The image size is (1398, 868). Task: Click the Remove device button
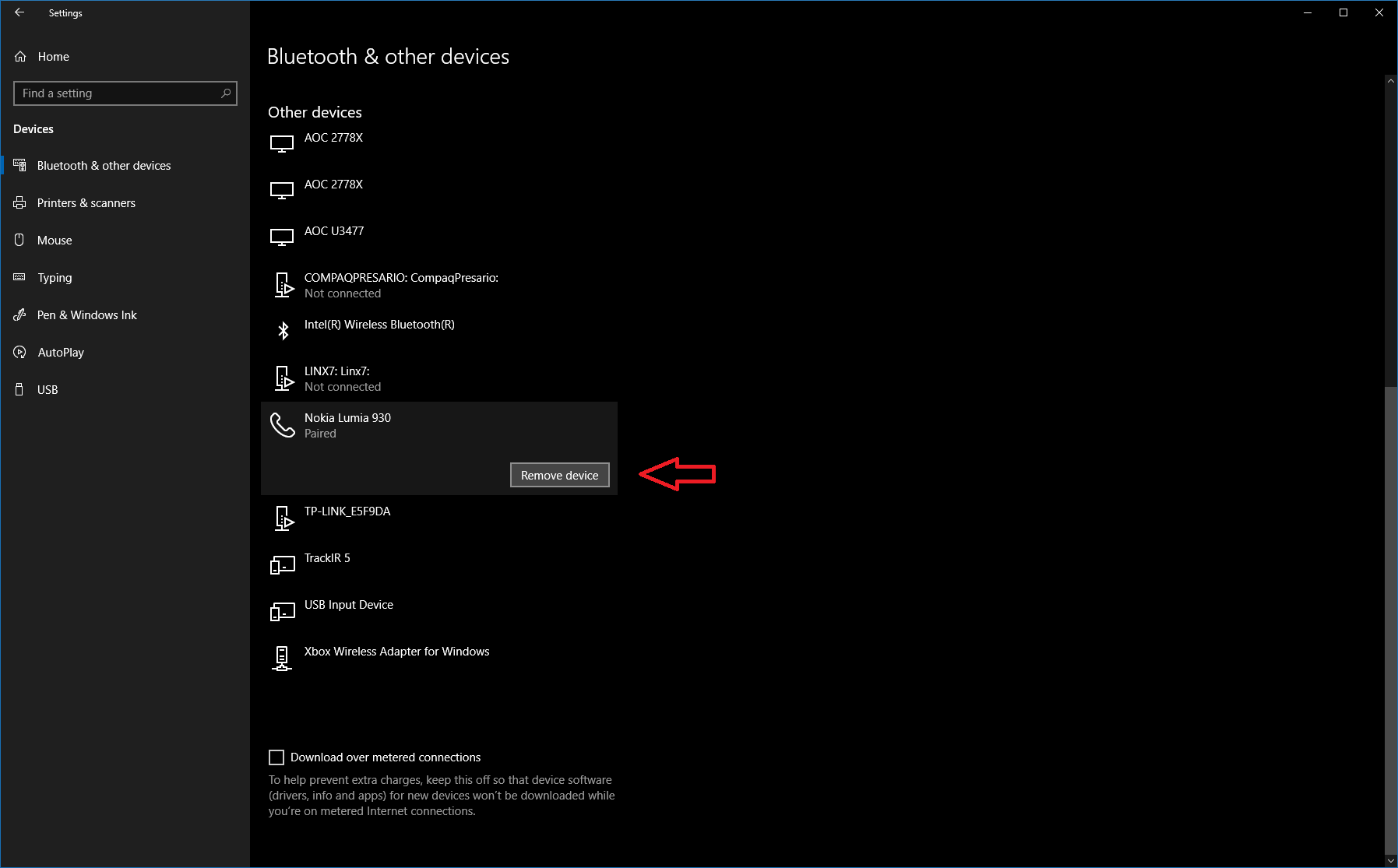560,475
